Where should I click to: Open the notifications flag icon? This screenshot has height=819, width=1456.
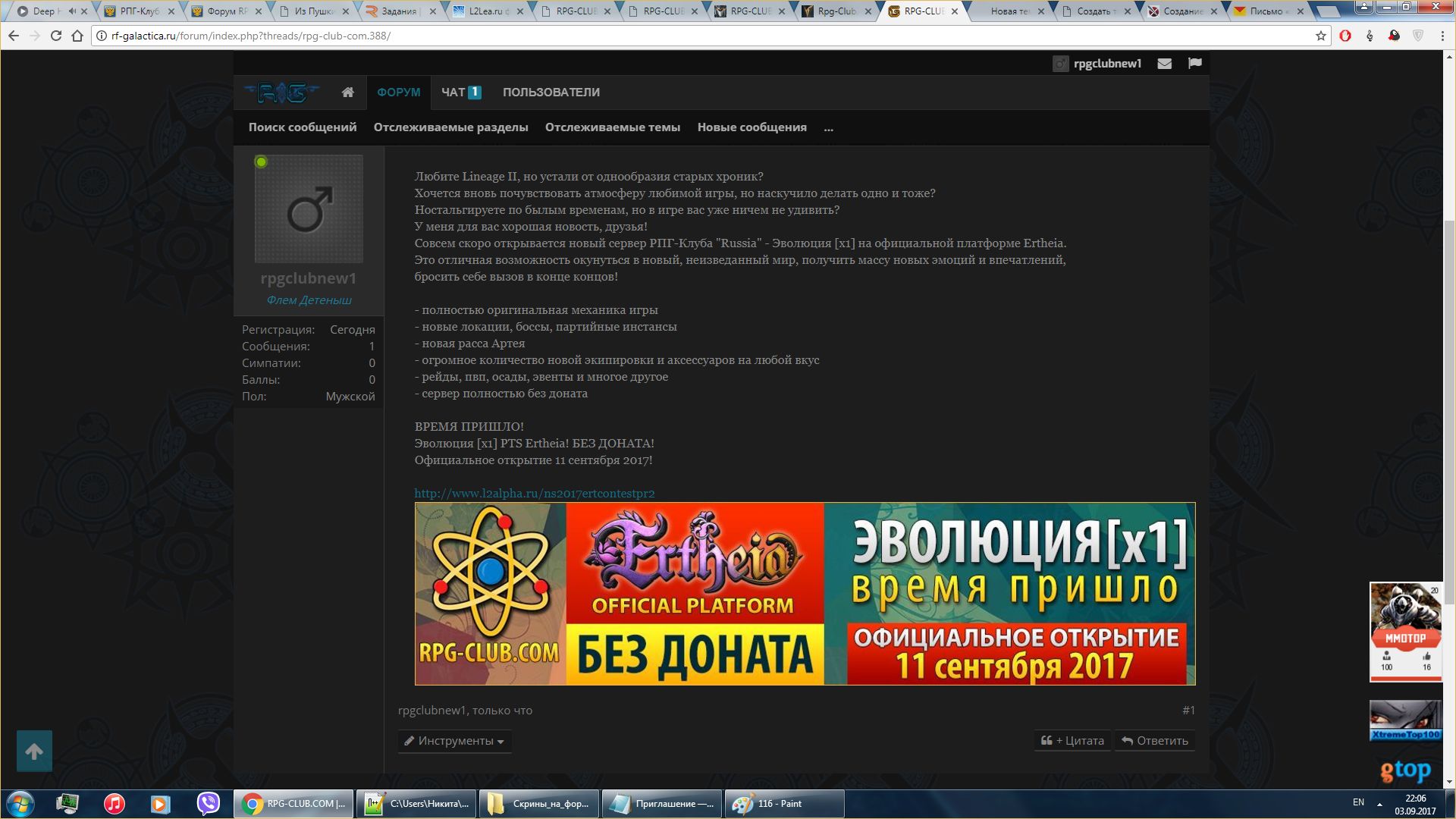tap(1195, 64)
